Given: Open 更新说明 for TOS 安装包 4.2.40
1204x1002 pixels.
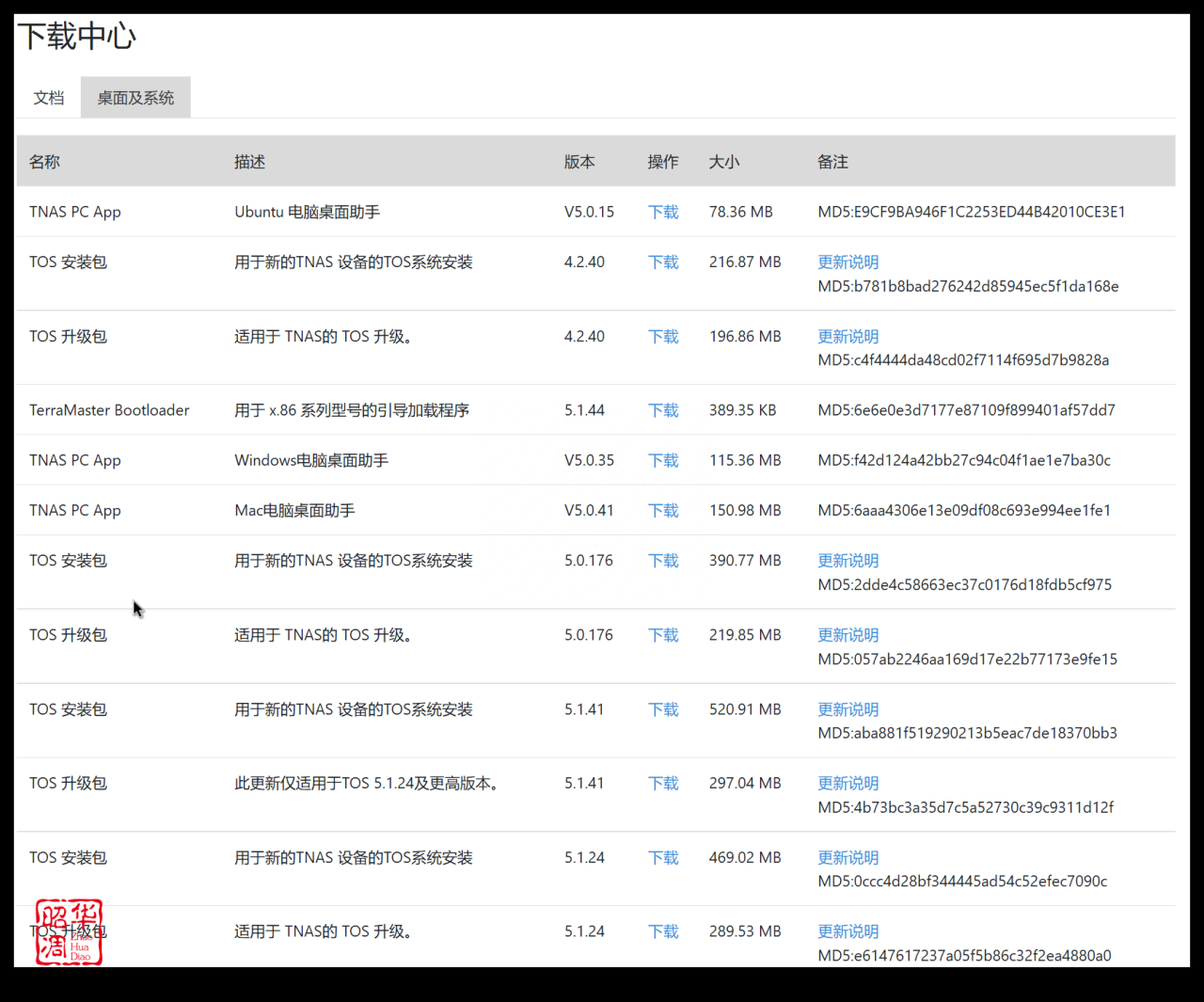Looking at the screenshot, I should [847, 262].
